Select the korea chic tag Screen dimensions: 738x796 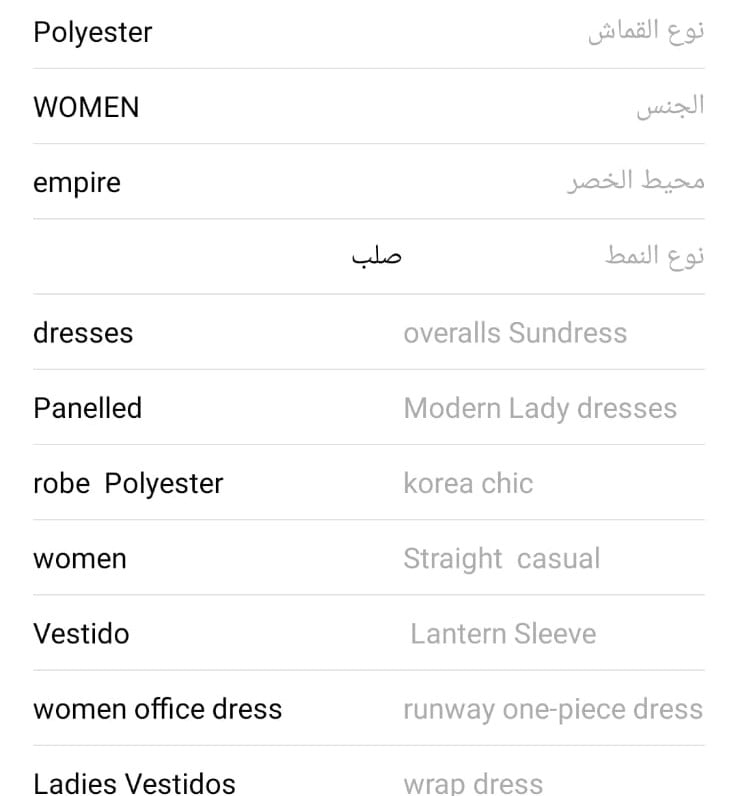[x=468, y=483]
